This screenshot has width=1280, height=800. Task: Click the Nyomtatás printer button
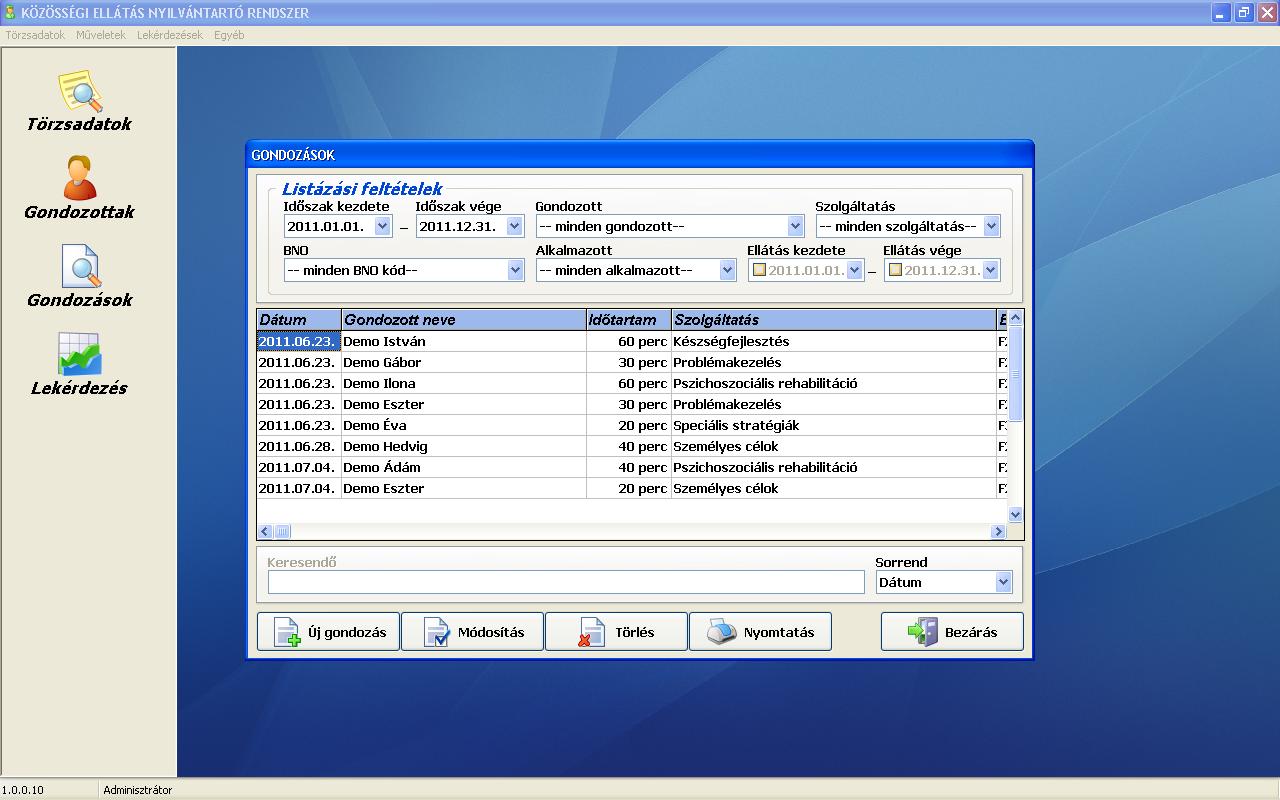760,632
